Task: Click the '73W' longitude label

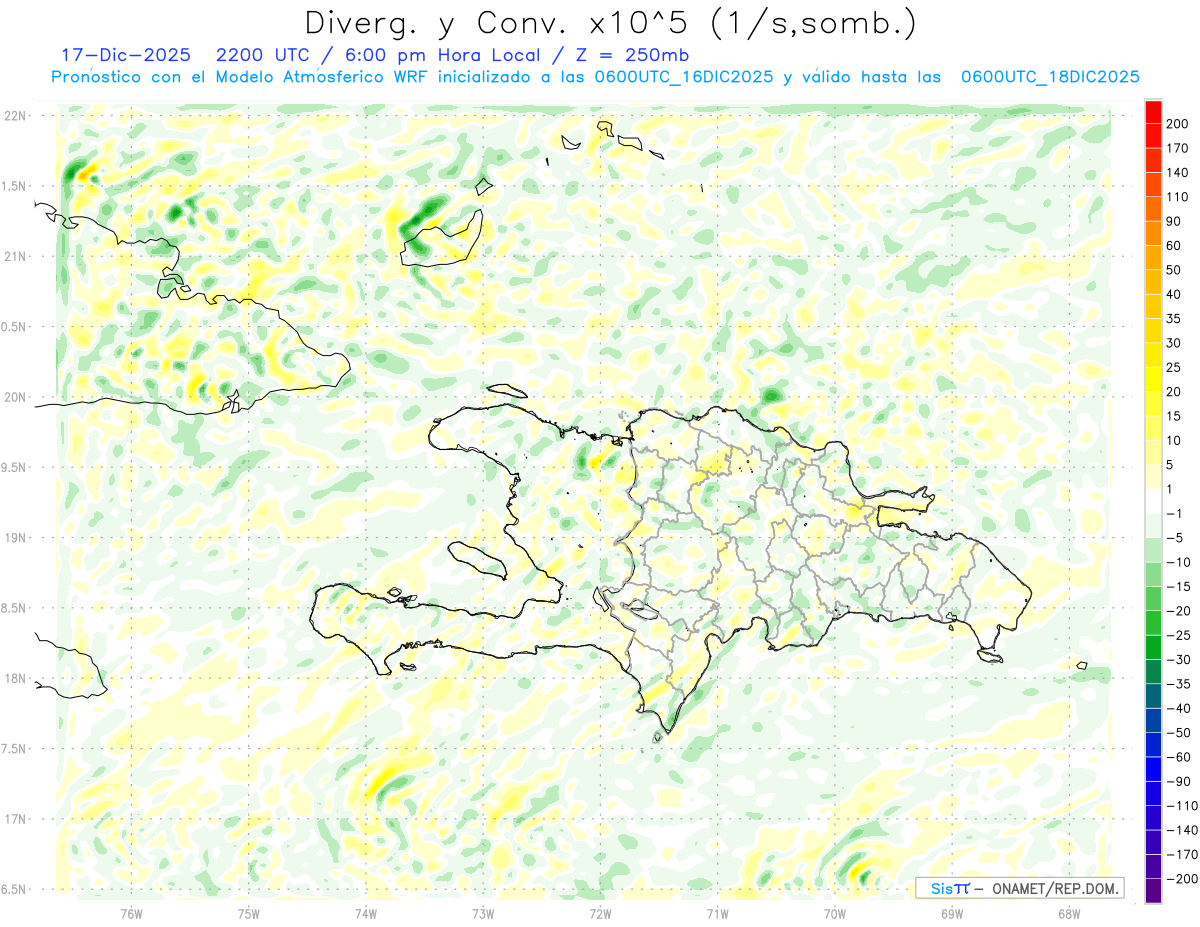Action: [x=483, y=913]
